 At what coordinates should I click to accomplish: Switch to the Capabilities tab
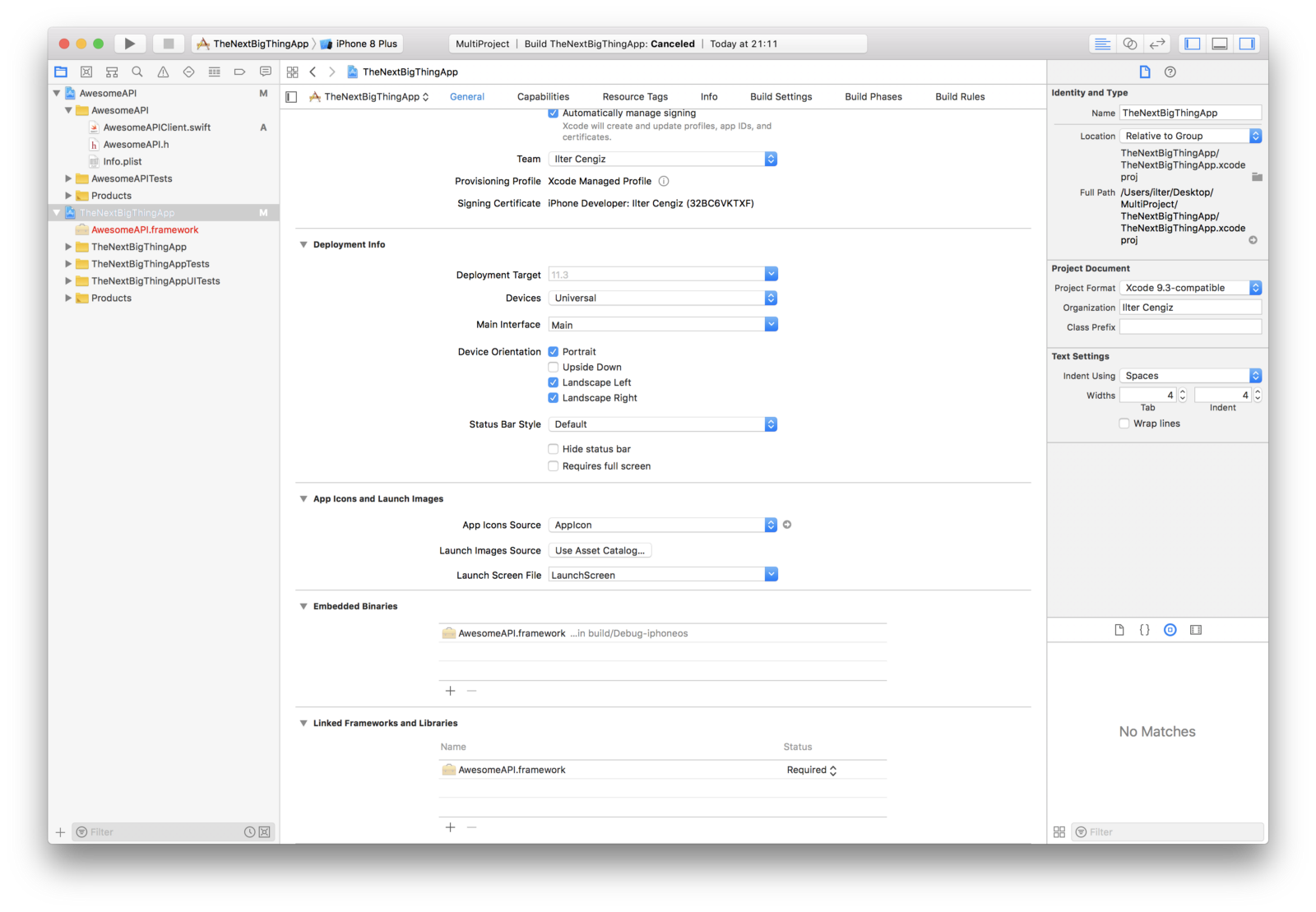tap(543, 97)
